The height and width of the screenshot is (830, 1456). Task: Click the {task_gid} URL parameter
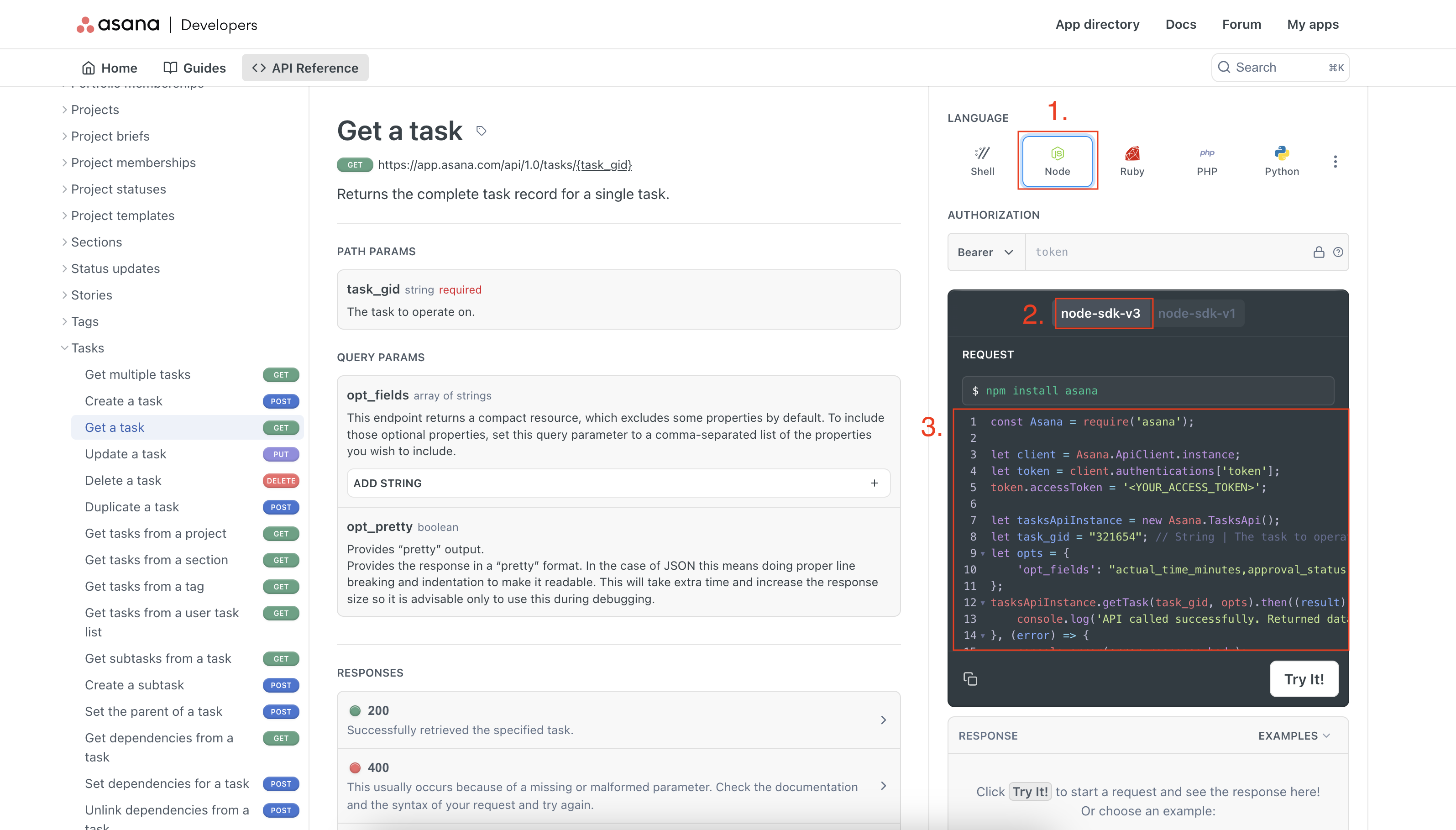603,165
